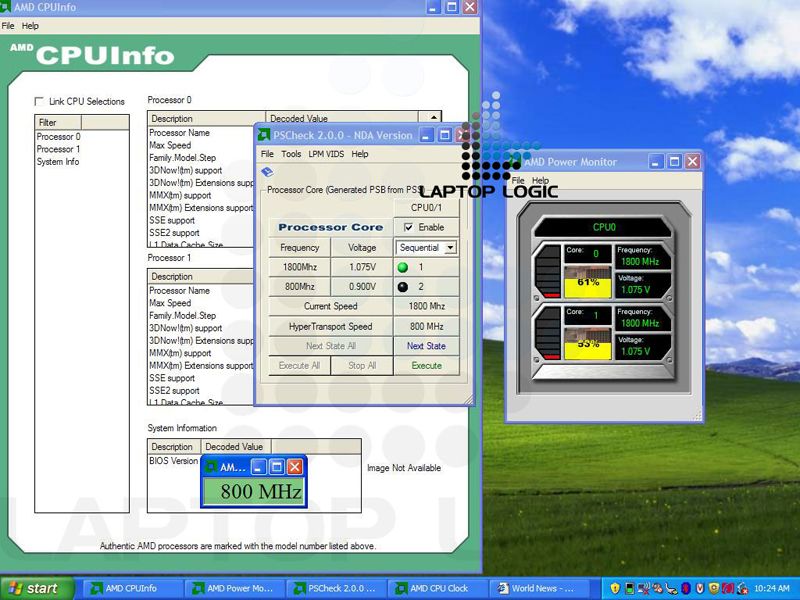Click the AMD icon on the 800 MHz clock window

click(211, 467)
